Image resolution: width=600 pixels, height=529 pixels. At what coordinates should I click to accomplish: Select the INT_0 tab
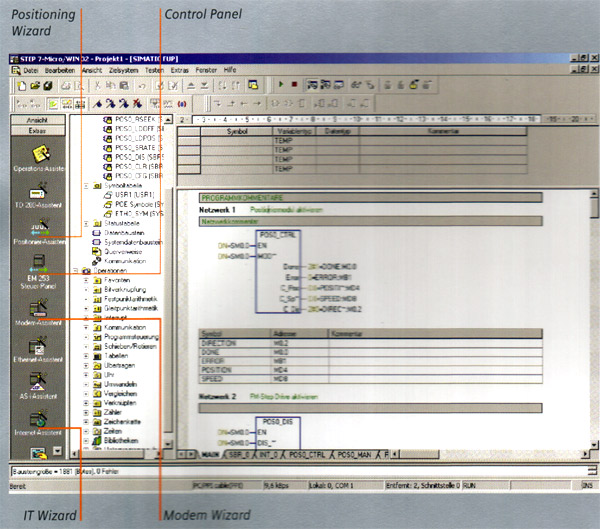[x=268, y=455]
